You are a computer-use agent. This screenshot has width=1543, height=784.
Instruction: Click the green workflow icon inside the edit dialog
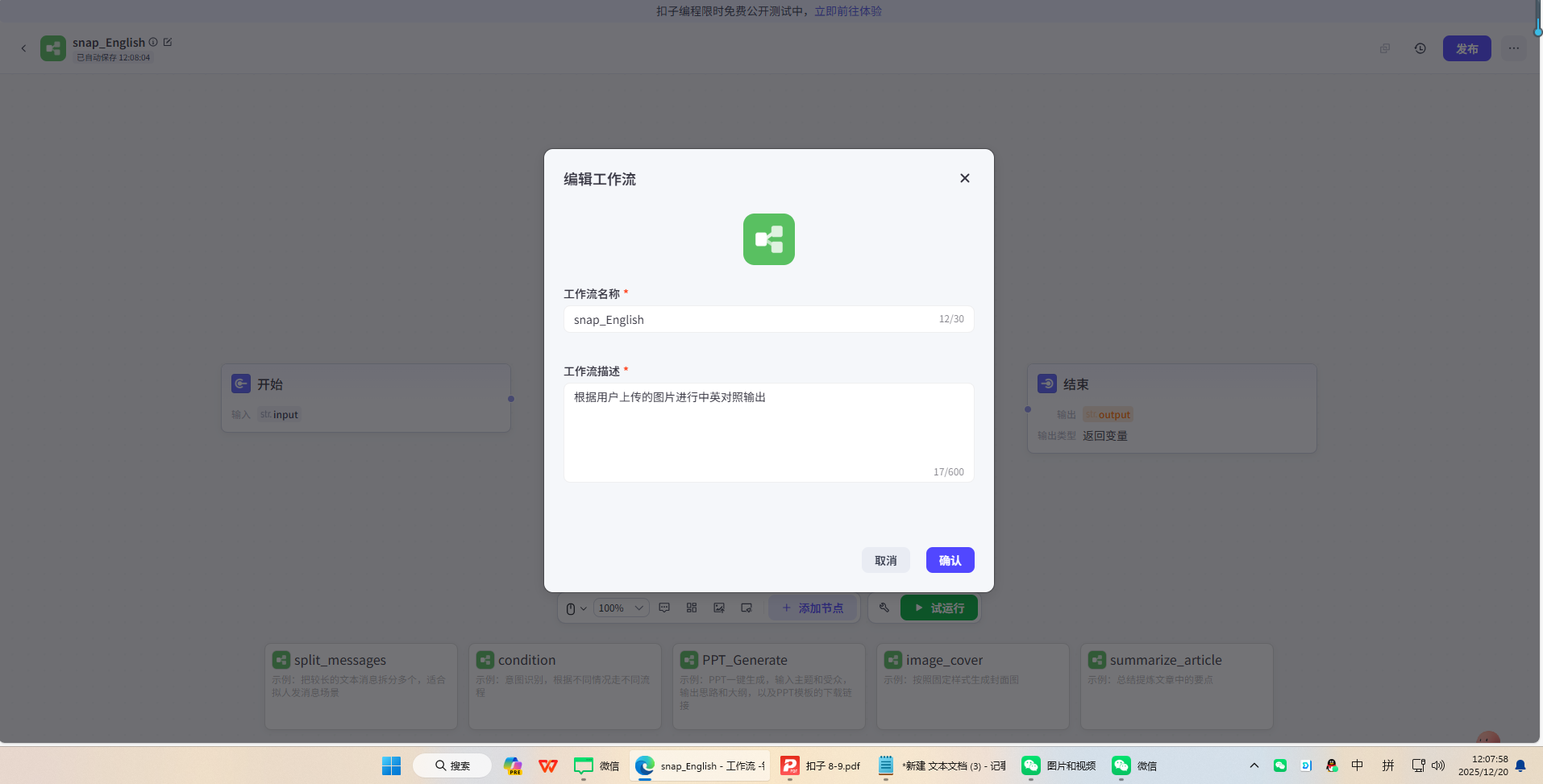click(x=768, y=239)
